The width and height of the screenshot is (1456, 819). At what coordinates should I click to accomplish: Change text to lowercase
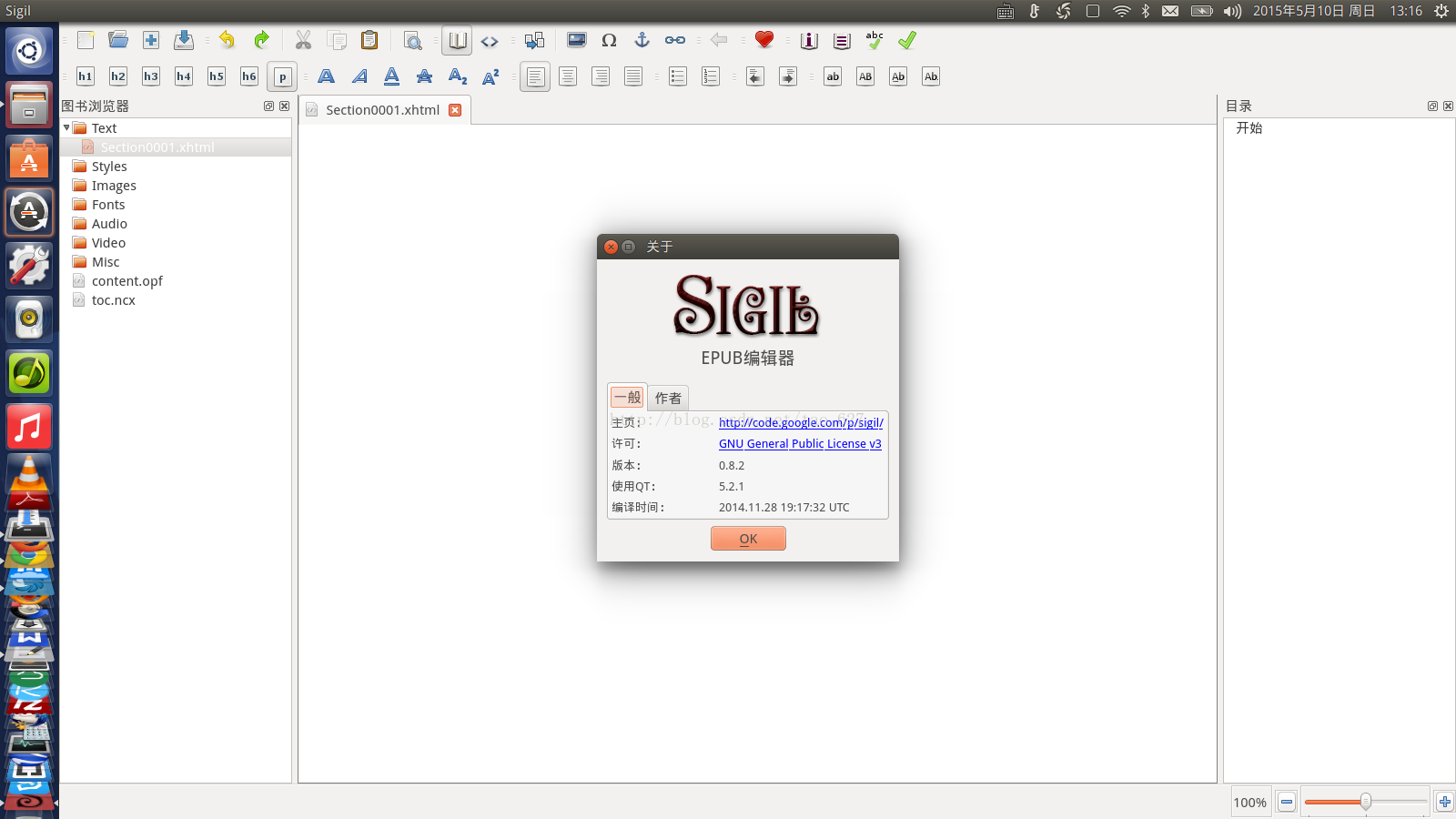pos(833,76)
